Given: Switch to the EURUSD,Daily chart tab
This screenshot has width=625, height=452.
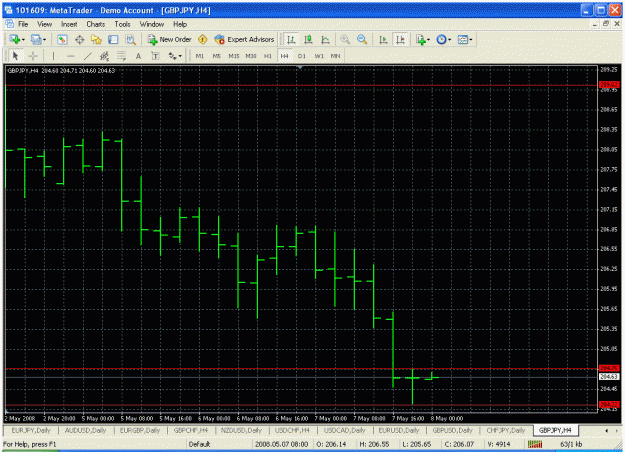Looking at the screenshot, I should pyautogui.click(x=399, y=430).
